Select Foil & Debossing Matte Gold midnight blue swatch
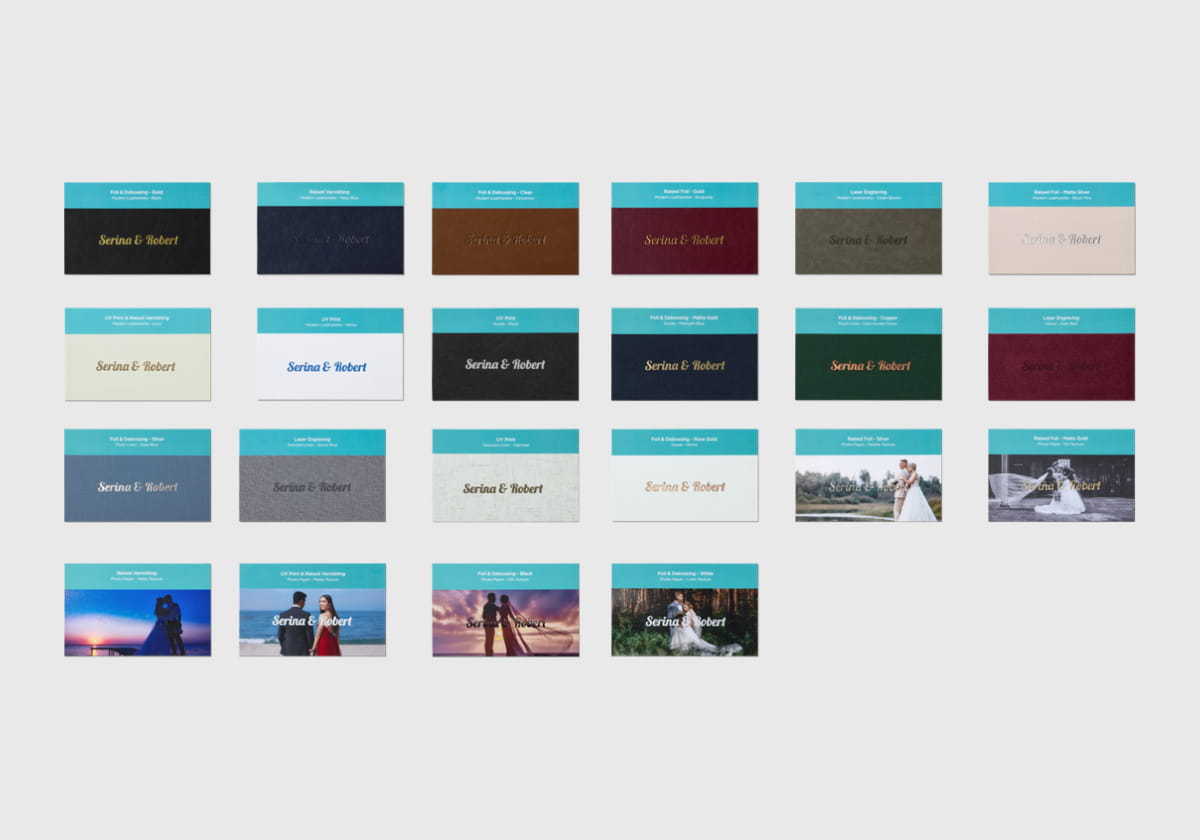Viewport: 1200px width, 840px height. coord(684,354)
